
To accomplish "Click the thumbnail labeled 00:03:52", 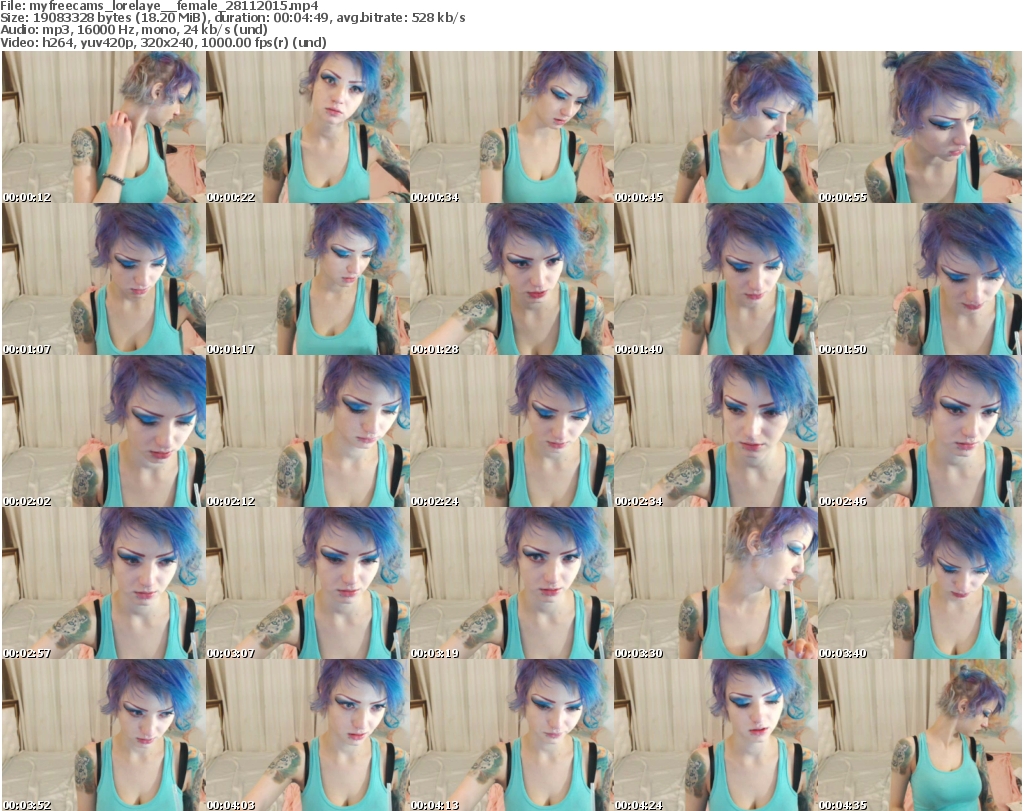I will pos(104,735).
